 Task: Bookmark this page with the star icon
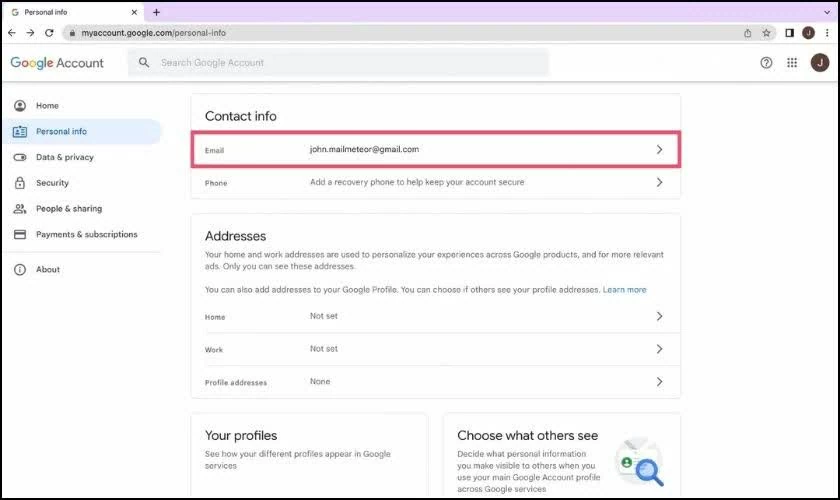click(x=767, y=33)
